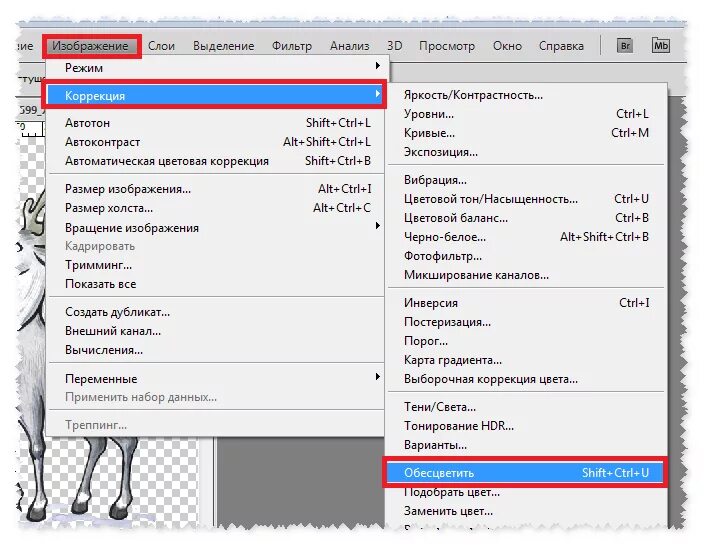
Task: Open Карта градиента adjustment
Action: click(x=526, y=360)
